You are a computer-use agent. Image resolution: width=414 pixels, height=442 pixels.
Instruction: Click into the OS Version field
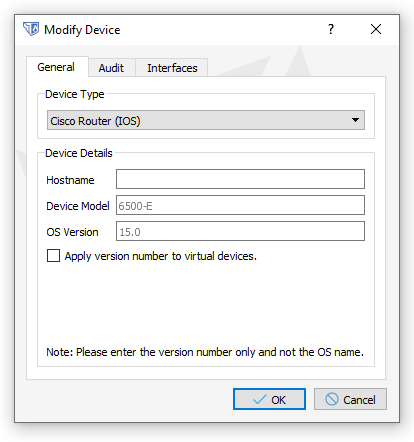pos(240,231)
